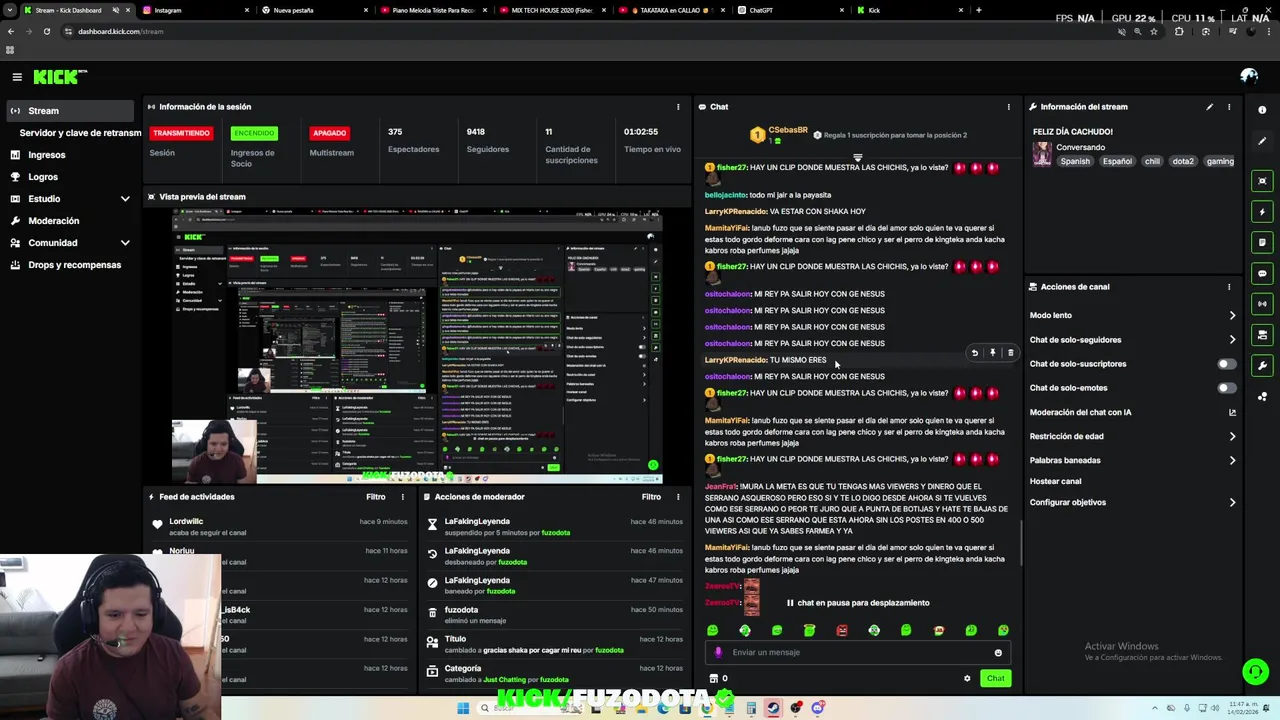Screen dimensions: 1280x720
Task: Open Restricción de edad settings arrow
Action: click(x=1232, y=436)
